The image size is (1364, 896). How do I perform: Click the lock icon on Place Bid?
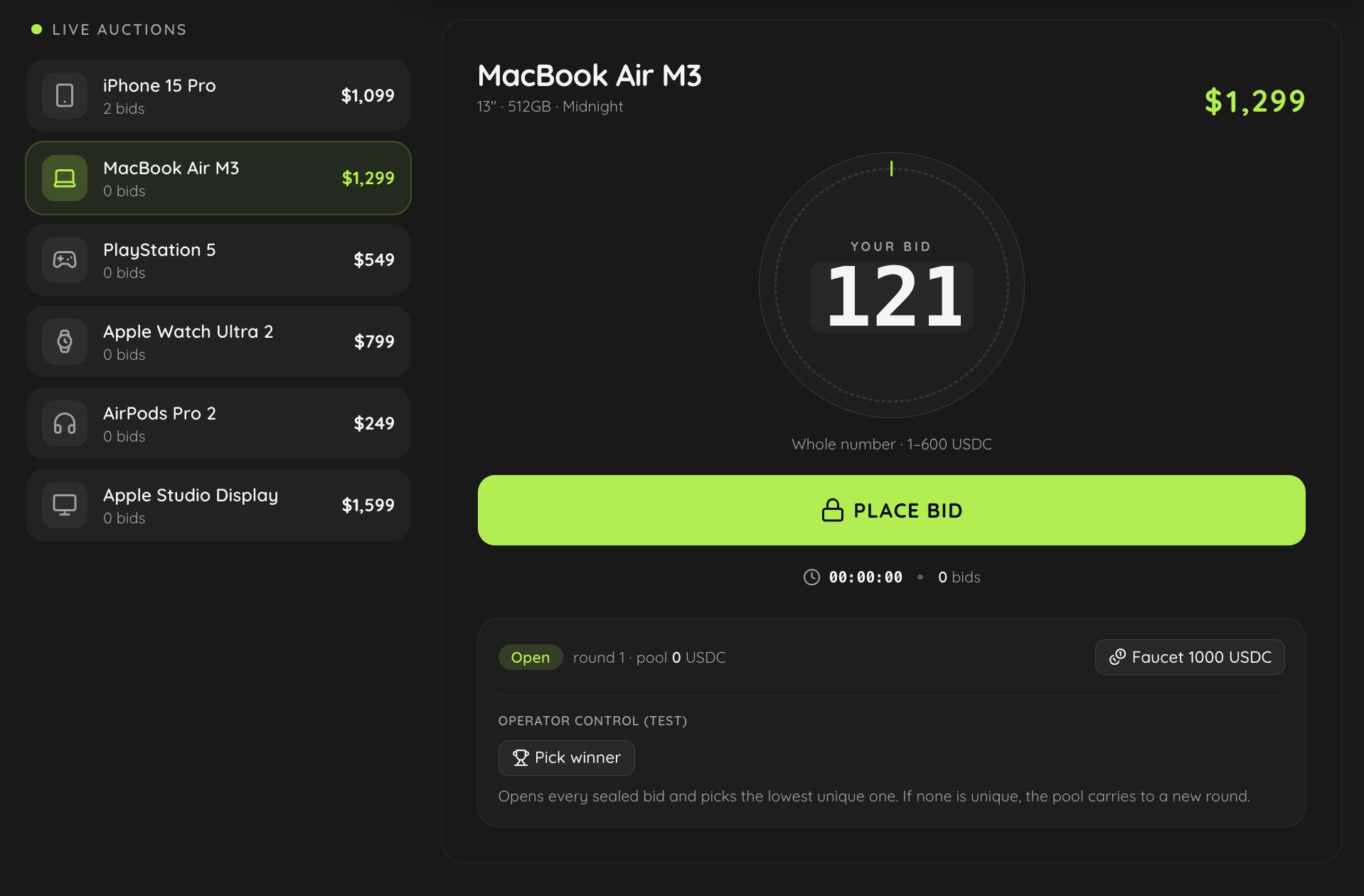(833, 510)
